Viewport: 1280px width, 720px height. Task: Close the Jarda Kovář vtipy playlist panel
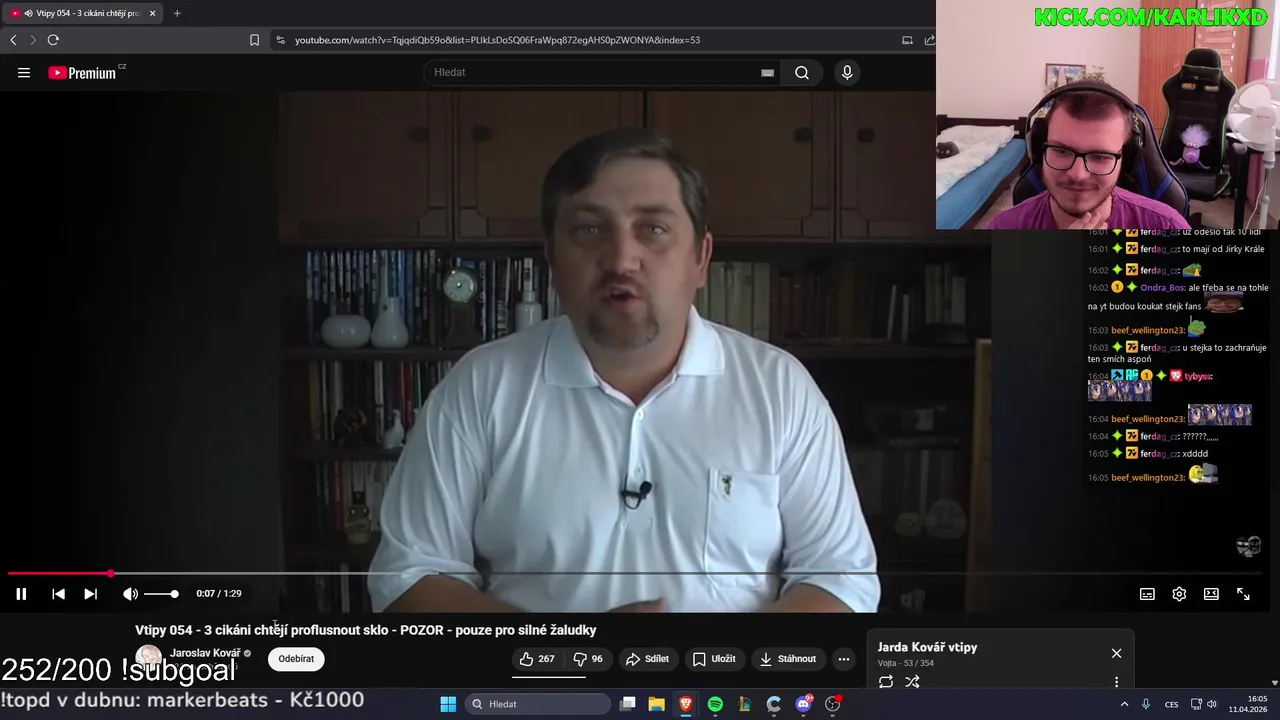(x=1116, y=653)
